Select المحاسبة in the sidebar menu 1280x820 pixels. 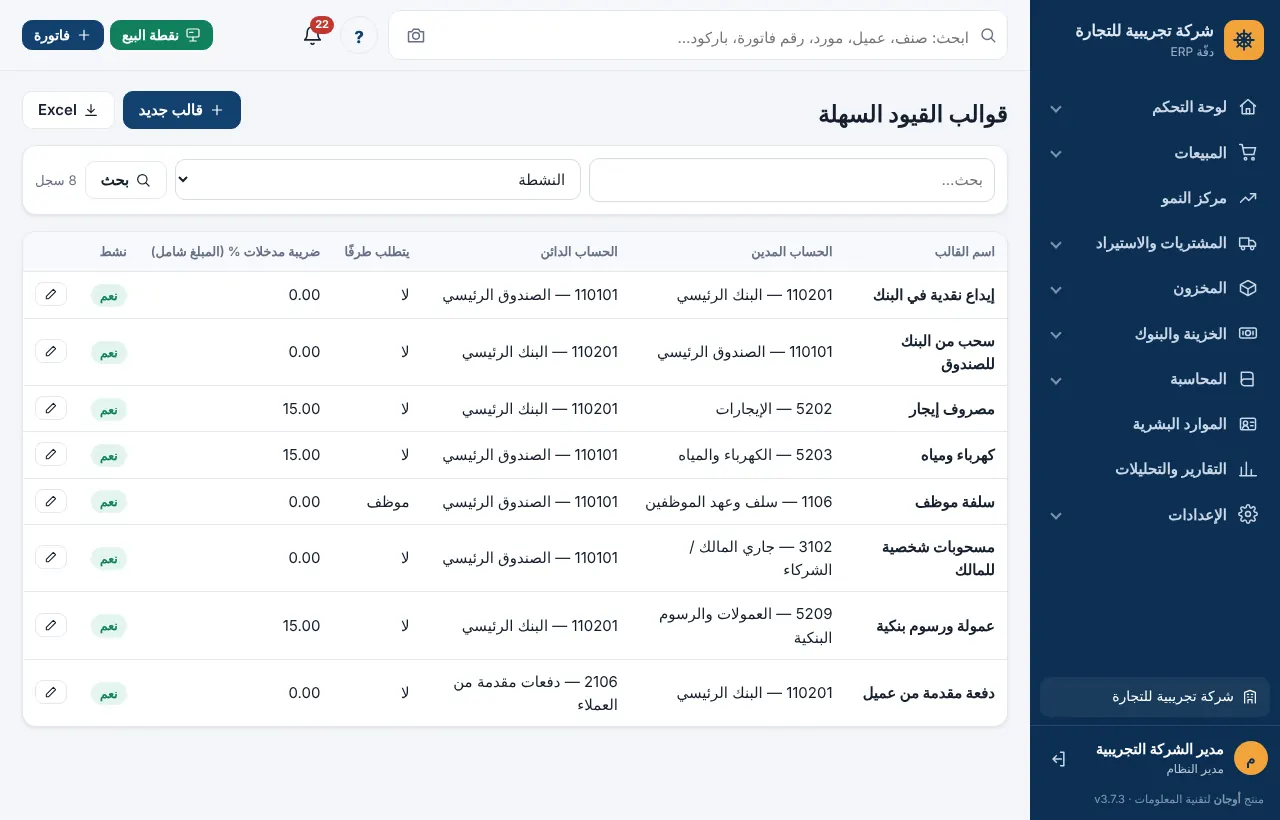[x=1155, y=379]
